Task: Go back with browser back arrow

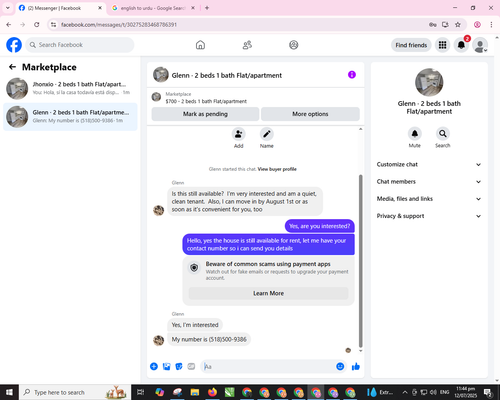Action: [9, 25]
